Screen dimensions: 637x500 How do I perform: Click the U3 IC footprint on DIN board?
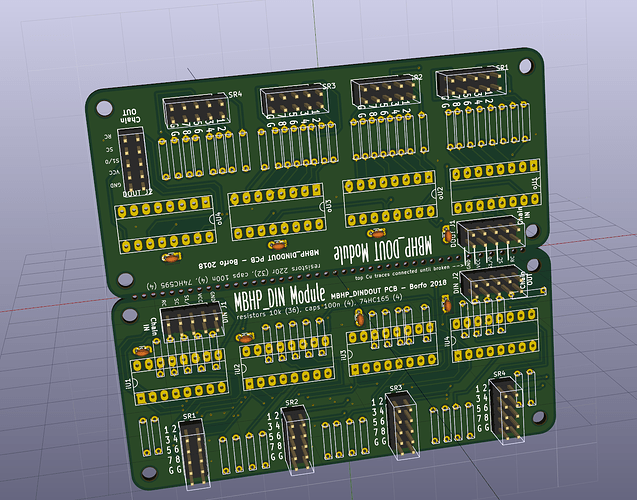point(392,349)
